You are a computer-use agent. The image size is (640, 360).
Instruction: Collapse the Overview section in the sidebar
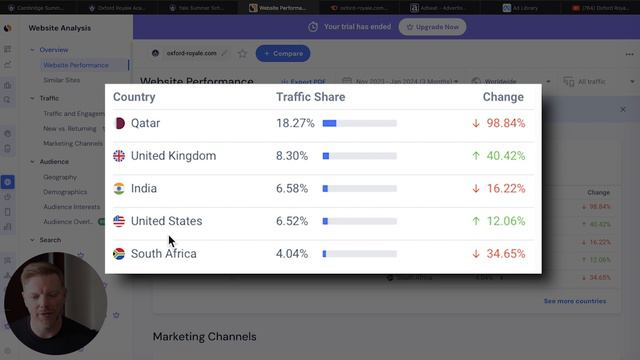pos(32,50)
